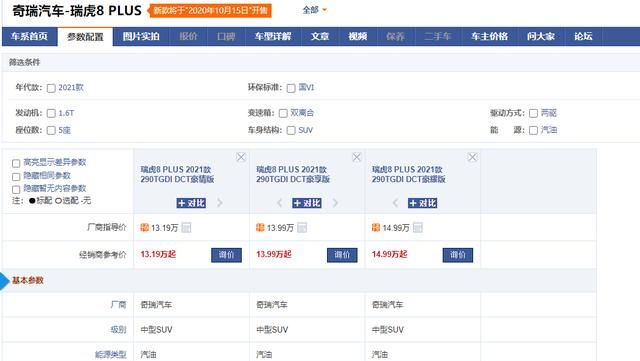The width and height of the screenshot is (640, 361).
Task: Click the 13.19万起 dealer price
Action: (x=158, y=254)
